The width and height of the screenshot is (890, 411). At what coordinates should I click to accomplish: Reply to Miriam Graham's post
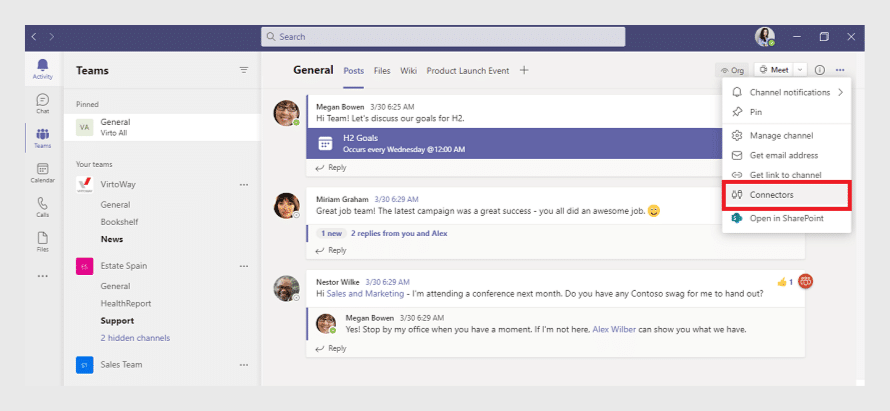point(331,250)
